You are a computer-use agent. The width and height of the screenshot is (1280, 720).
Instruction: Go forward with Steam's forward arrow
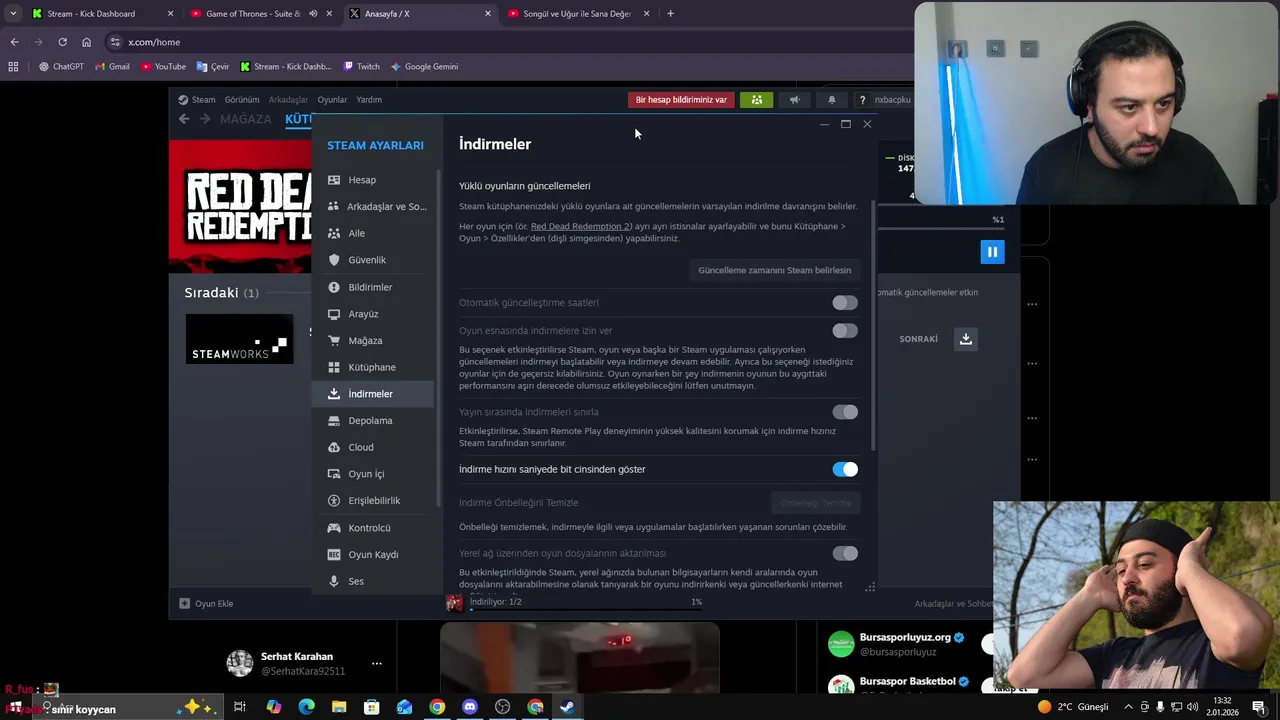205,119
